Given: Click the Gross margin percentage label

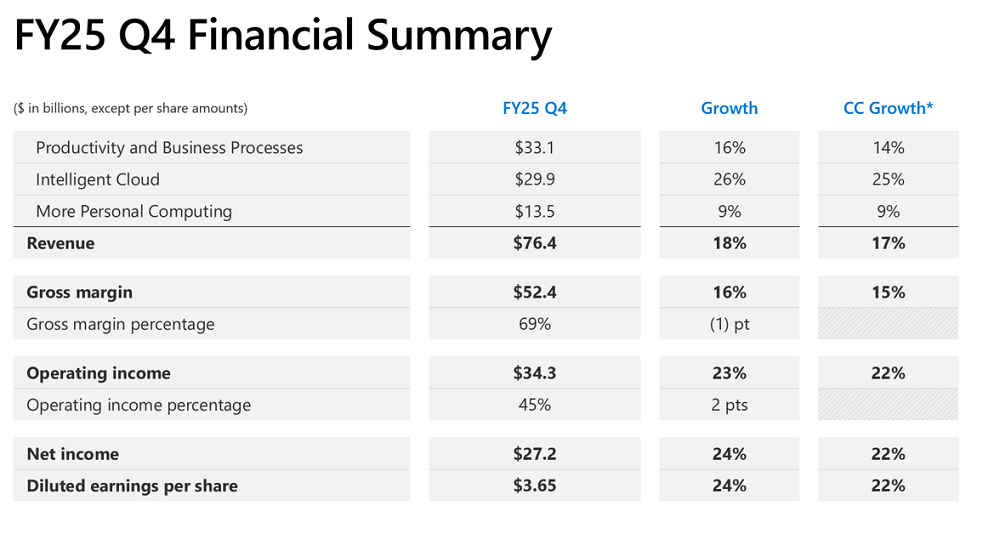Looking at the screenshot, I should tap(121, 325).
